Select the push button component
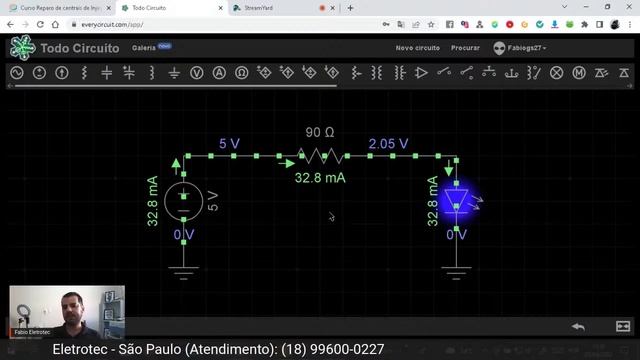The height and width of the screenshot is (360, 640). 489,72
